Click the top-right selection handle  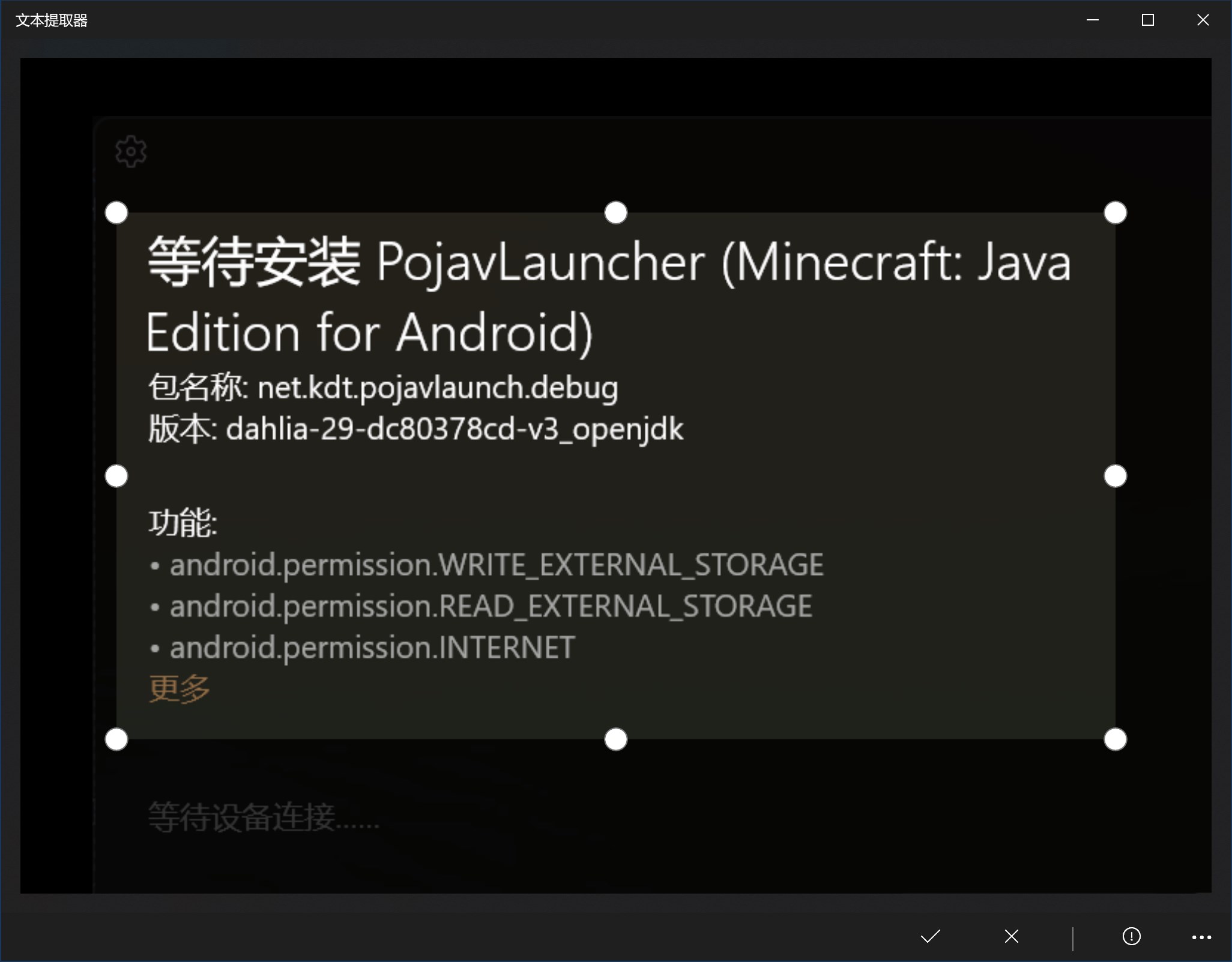1116,212
